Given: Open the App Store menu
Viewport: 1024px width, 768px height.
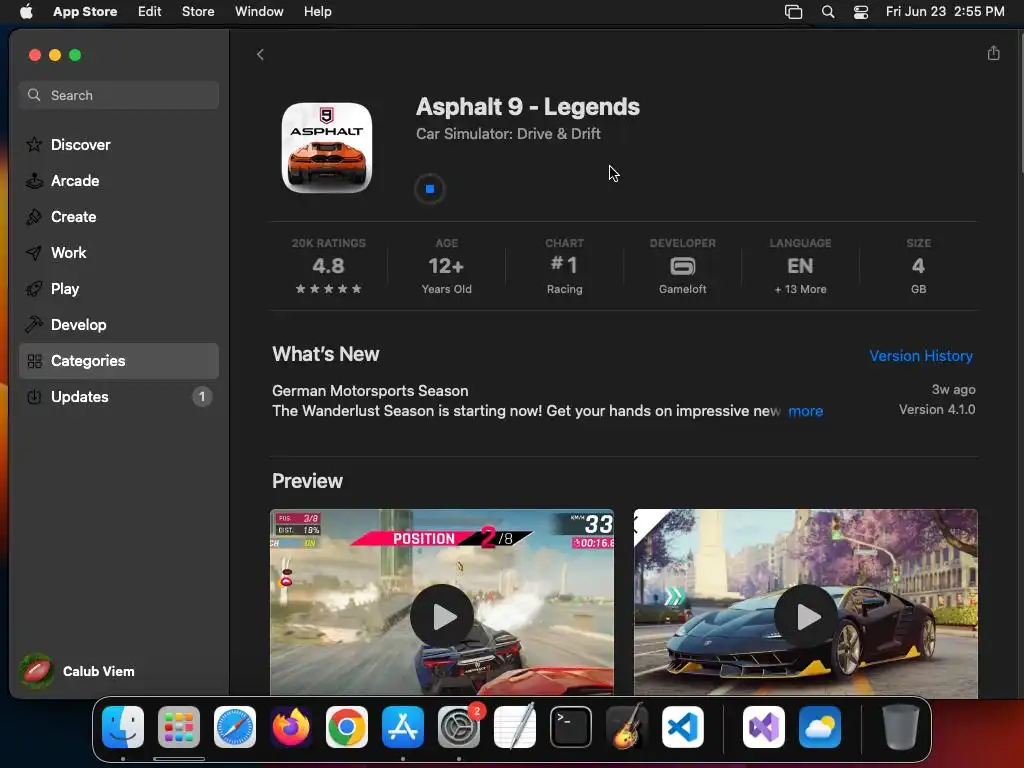Looking at the screenshot, I should [85, 12].
